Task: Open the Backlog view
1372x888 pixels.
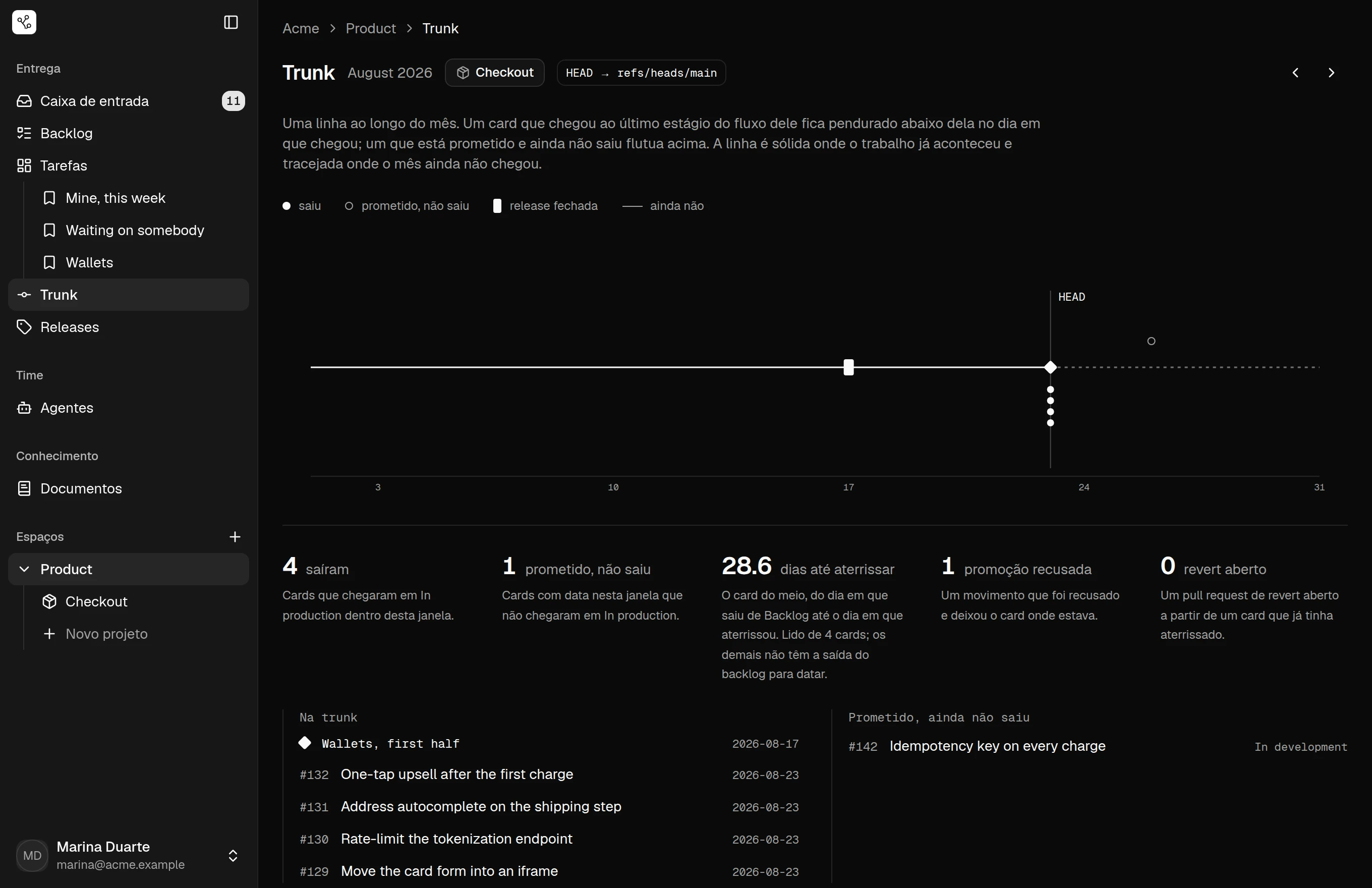Action: pos(129,133)
